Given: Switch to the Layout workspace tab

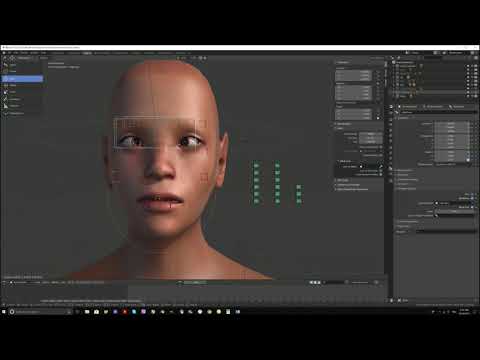Looking at the screenshot, I should [x=58, y=53].
